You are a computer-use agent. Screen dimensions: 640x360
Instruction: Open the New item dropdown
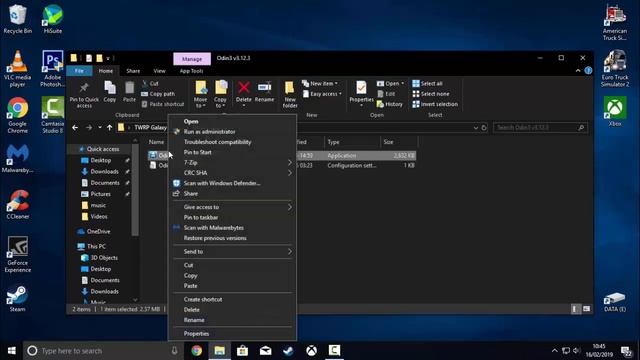[320, 83]
